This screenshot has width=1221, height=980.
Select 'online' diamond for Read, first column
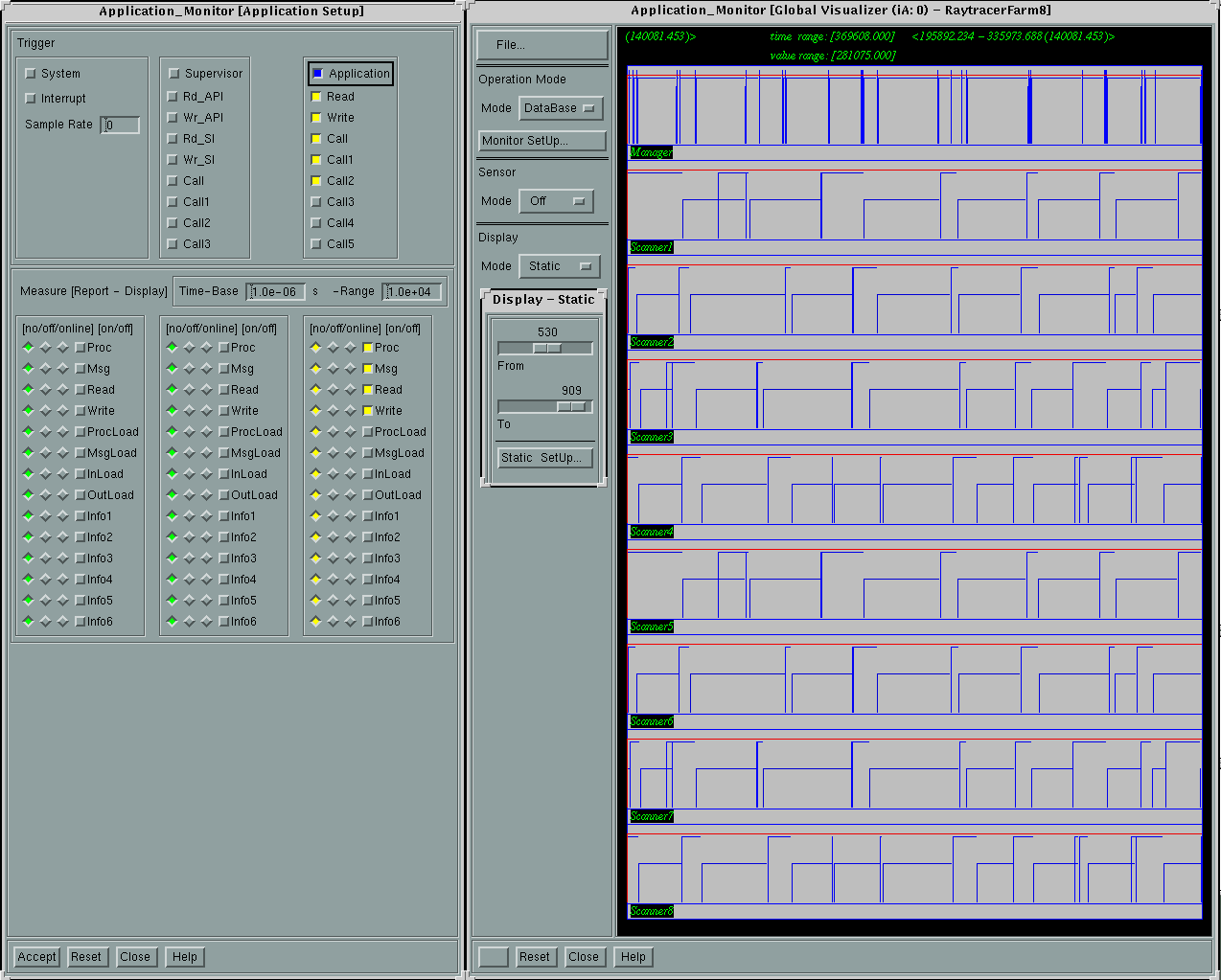(63, 390)
